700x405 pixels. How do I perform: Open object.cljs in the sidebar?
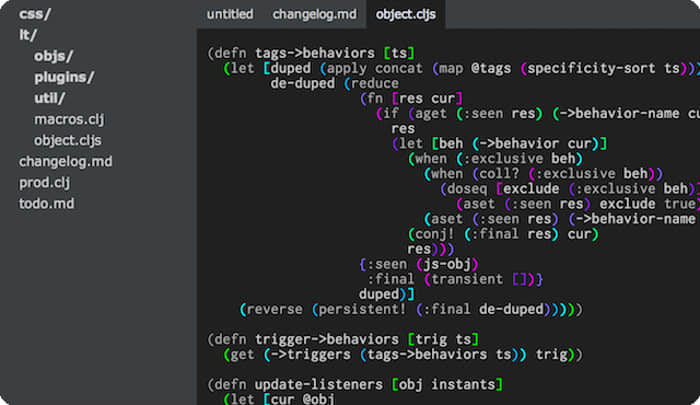[x=68, y=140]
